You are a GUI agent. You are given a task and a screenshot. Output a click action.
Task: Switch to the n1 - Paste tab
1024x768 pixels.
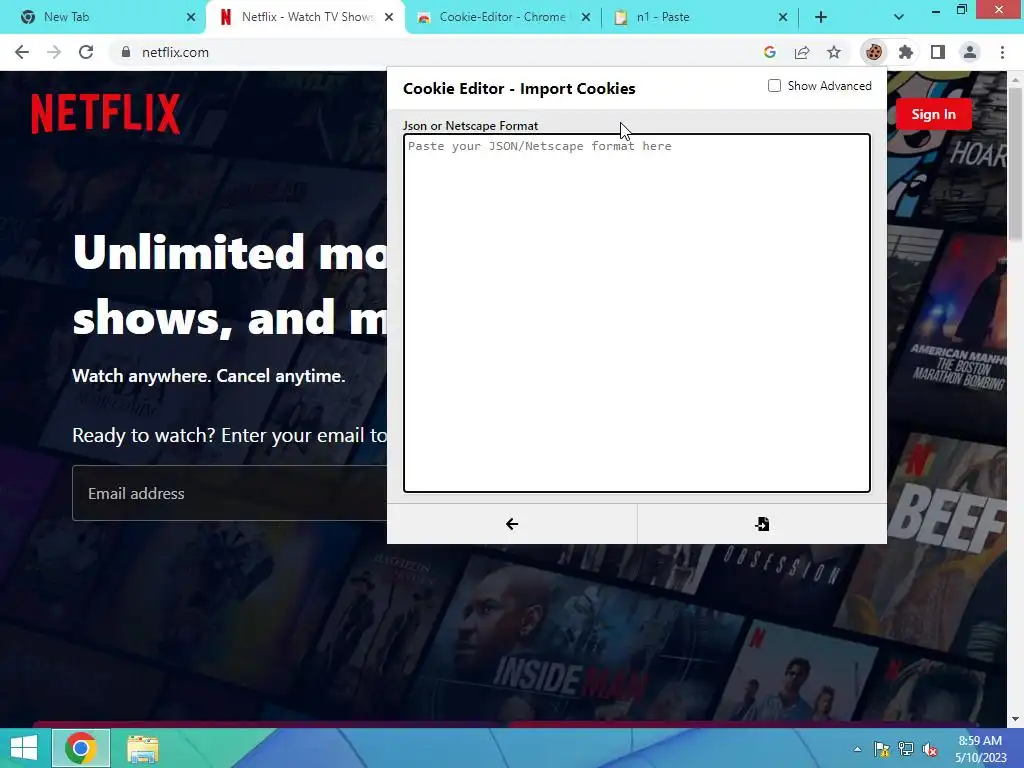tap(699, 17)
